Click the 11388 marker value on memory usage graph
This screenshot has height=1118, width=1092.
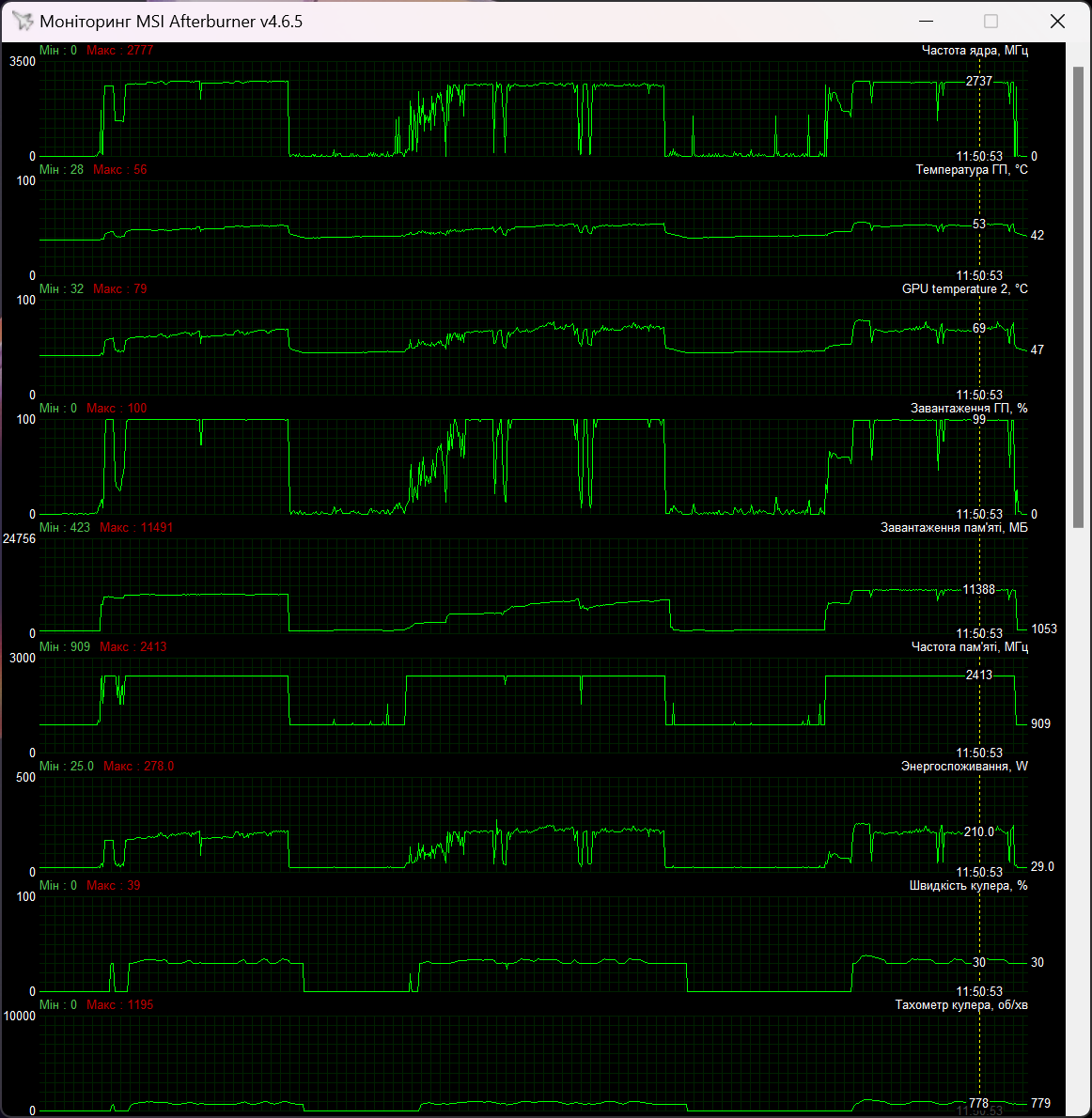pos(978,589)
